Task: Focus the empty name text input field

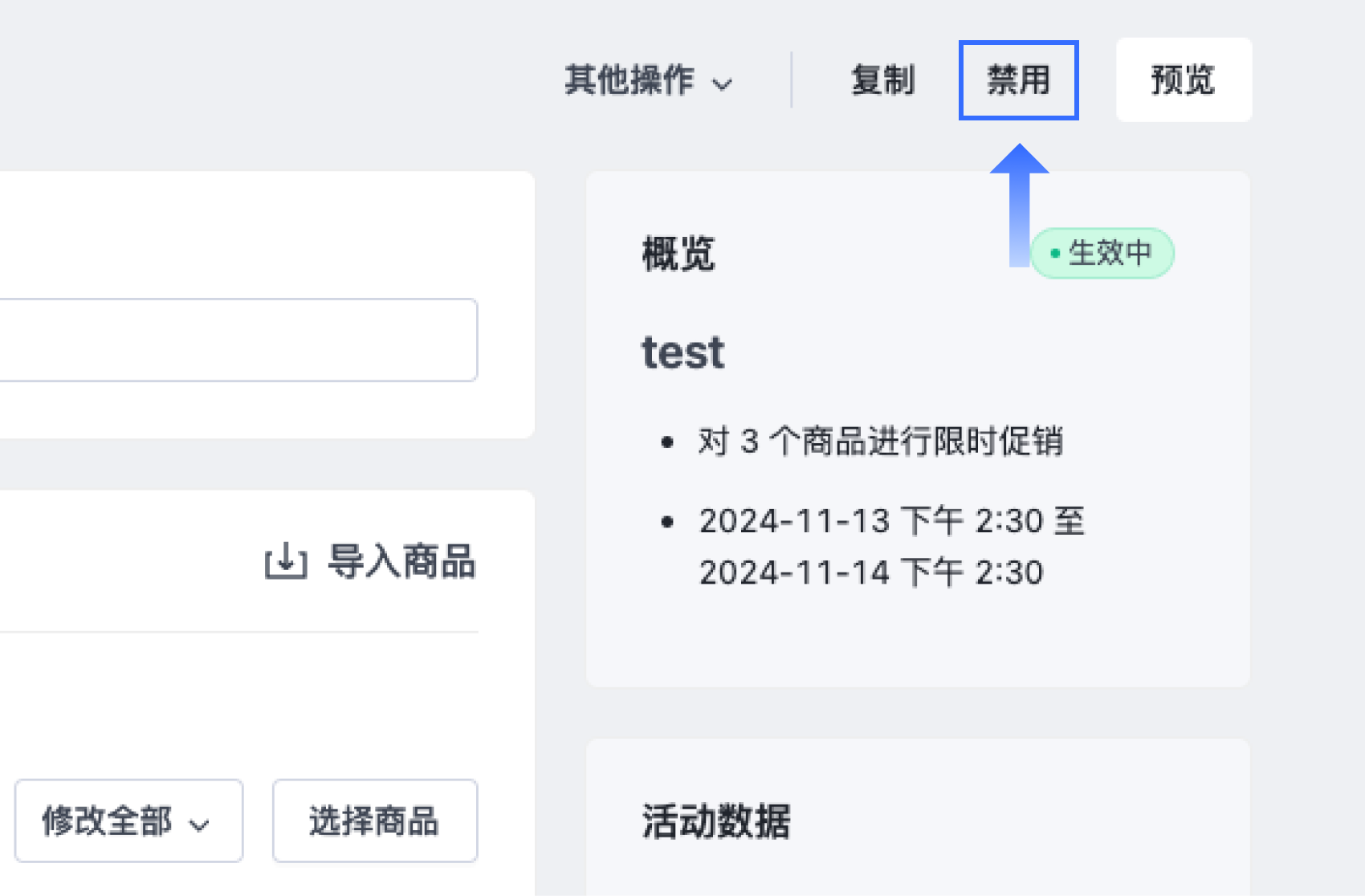Action: point(238,340)
